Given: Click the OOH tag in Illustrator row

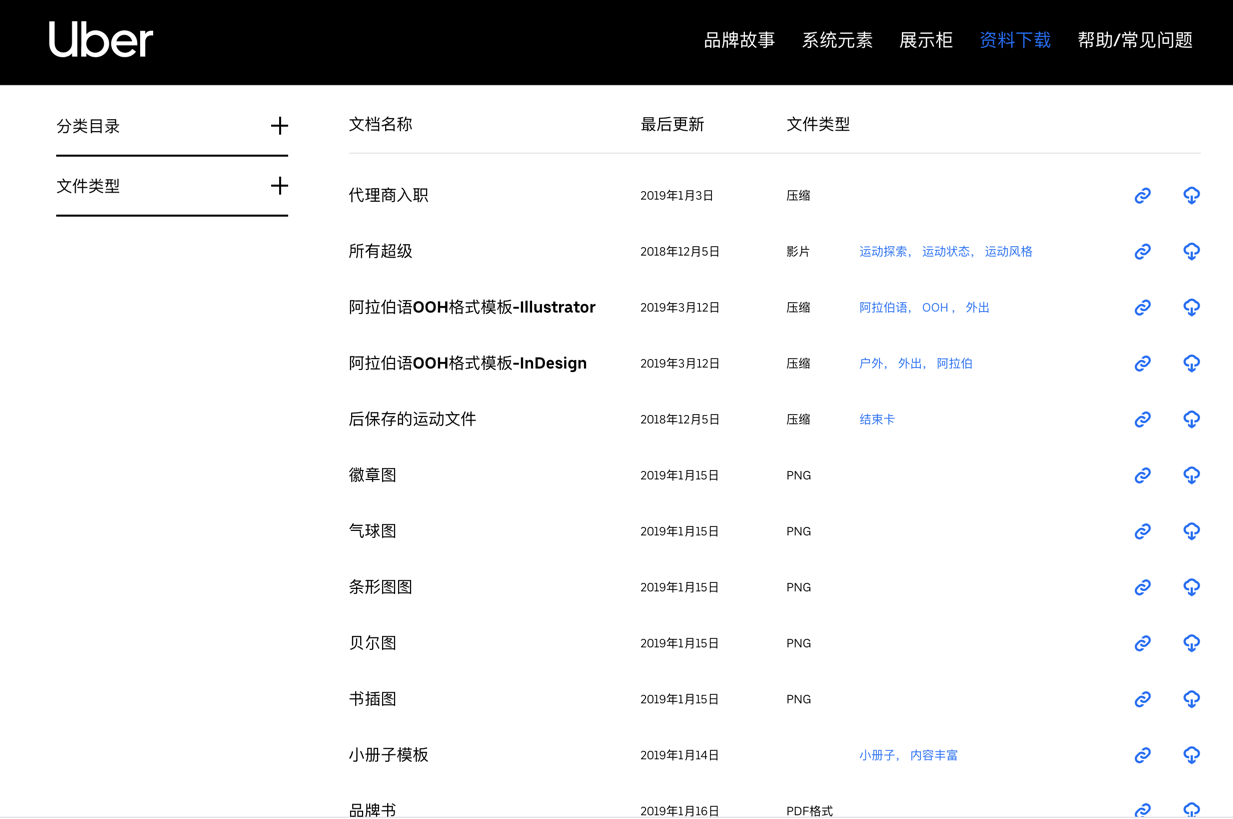Looking at the screenshot, I should point(935,308).
